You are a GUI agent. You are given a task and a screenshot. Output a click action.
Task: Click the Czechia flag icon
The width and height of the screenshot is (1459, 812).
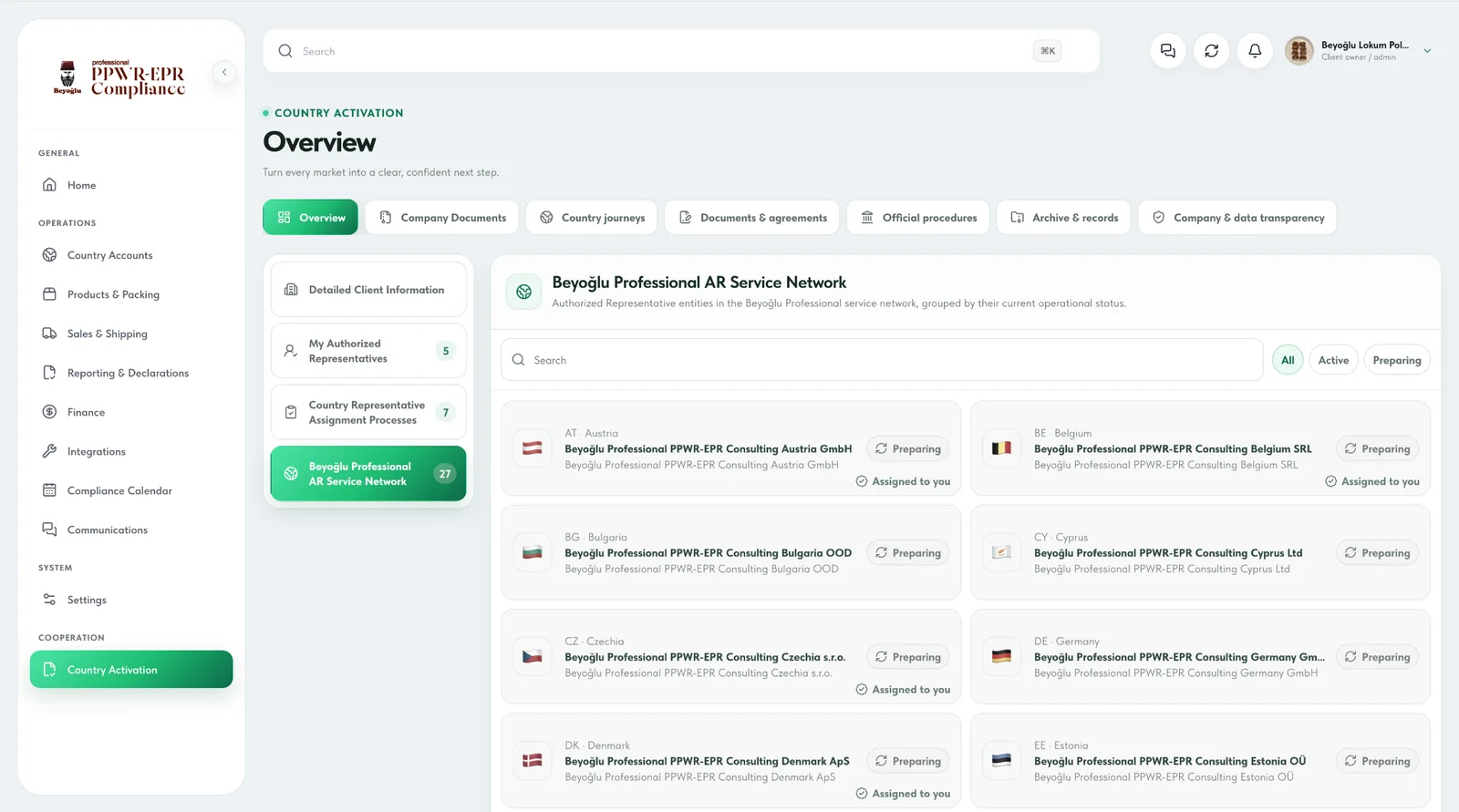pos(533,656)
